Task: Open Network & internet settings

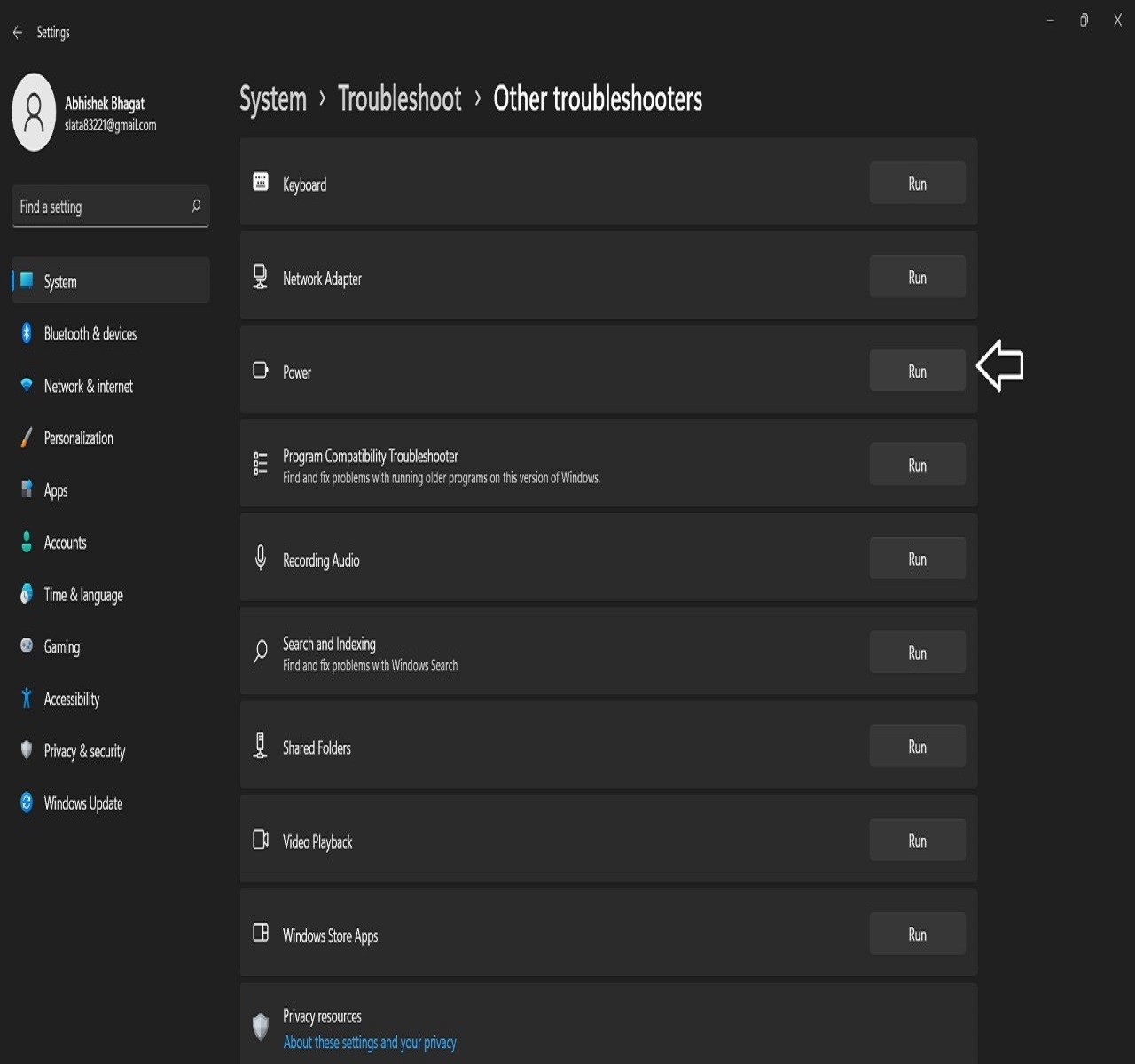Action: (111, 386)
